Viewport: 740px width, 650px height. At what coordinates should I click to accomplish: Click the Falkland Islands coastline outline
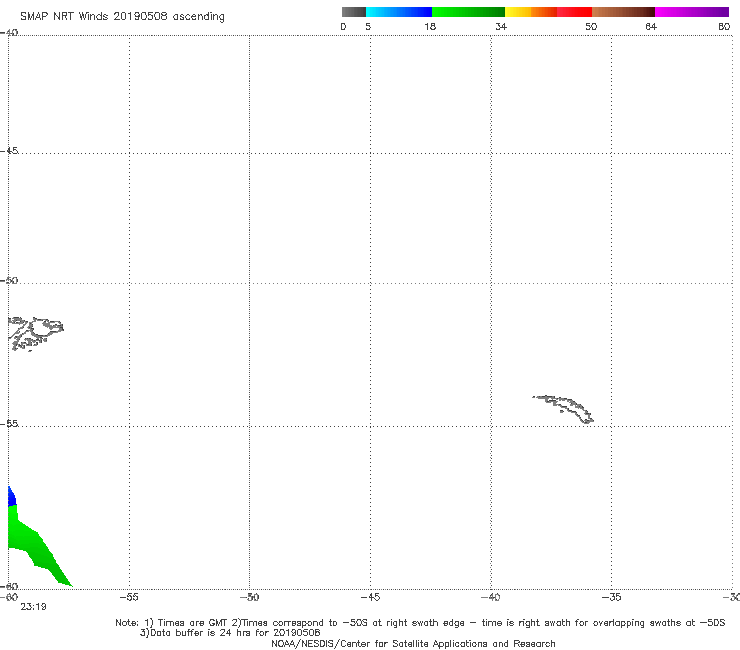pos(36,333)
